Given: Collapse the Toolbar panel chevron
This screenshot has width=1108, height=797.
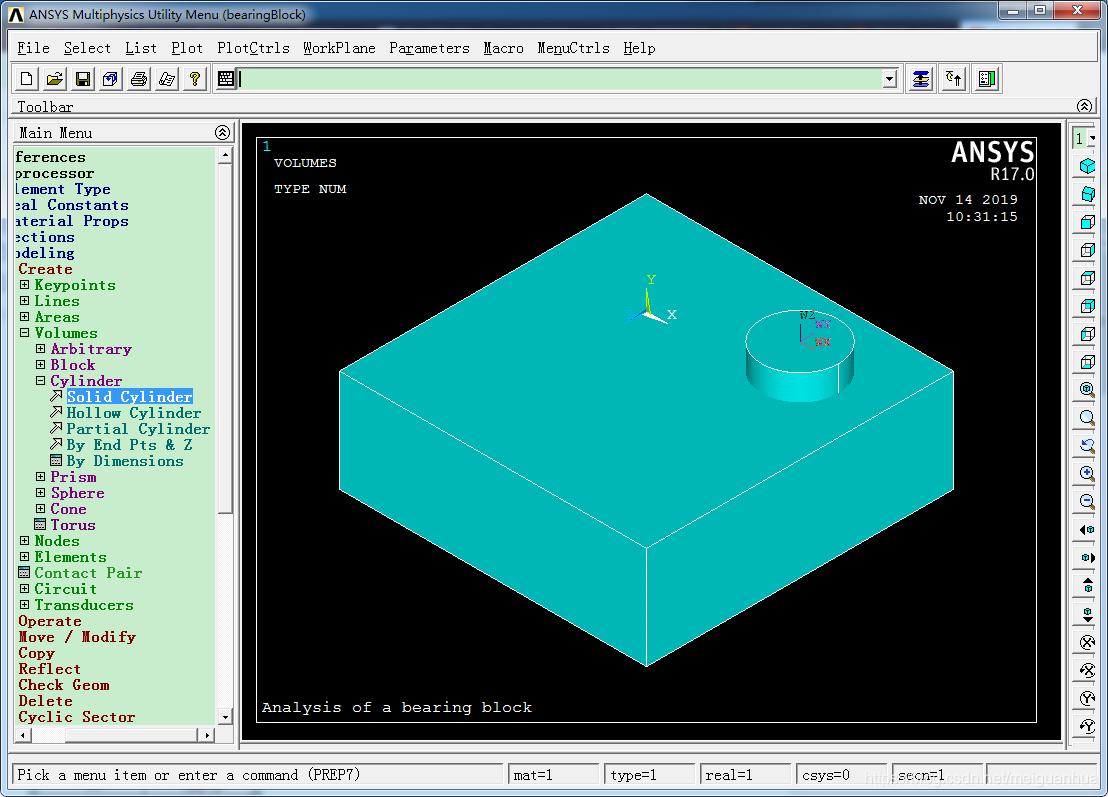Looking at the screenshot, I should point(1085,106).
